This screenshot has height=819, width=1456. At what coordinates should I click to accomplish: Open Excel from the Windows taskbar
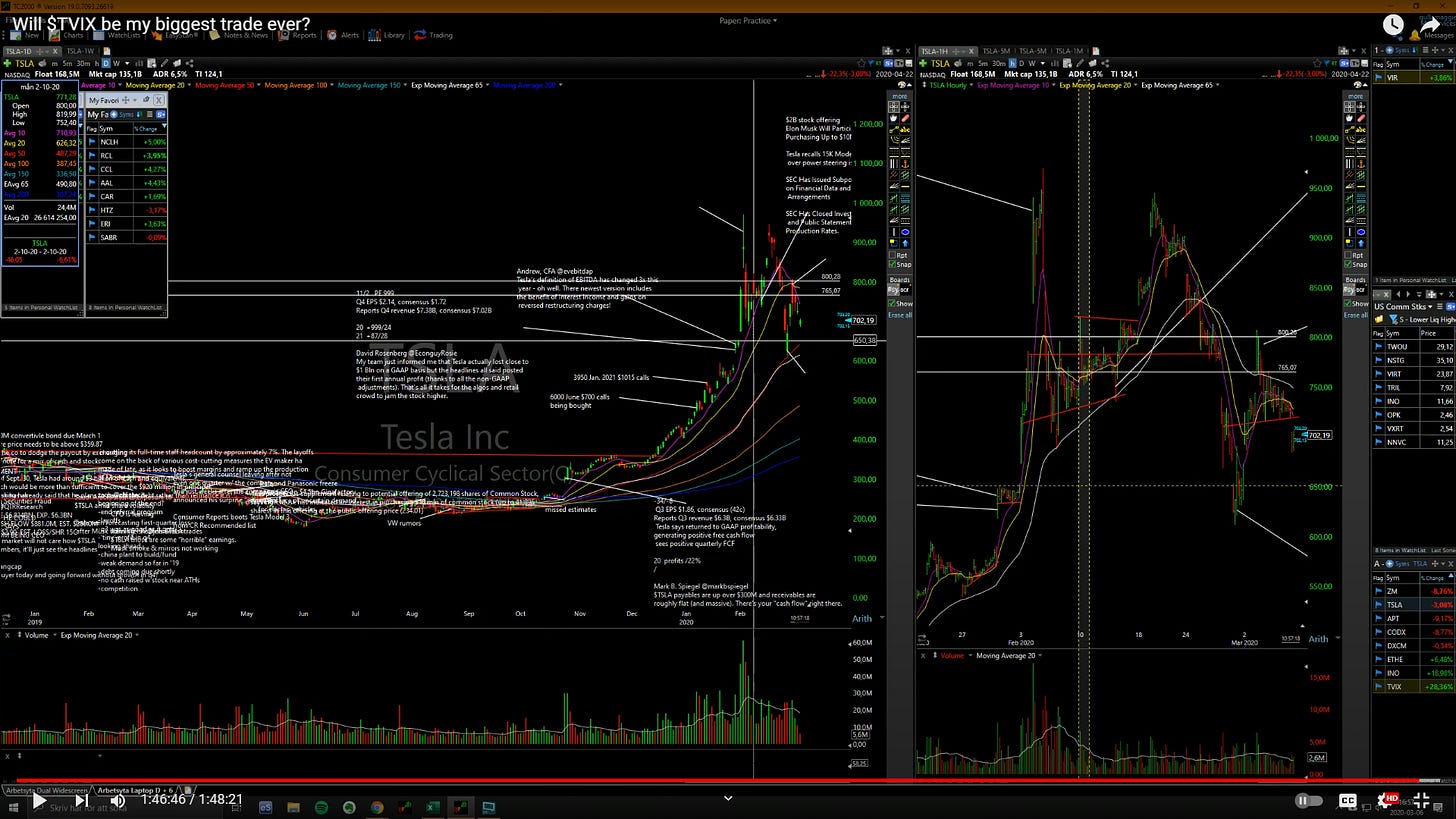coord(433,807)
